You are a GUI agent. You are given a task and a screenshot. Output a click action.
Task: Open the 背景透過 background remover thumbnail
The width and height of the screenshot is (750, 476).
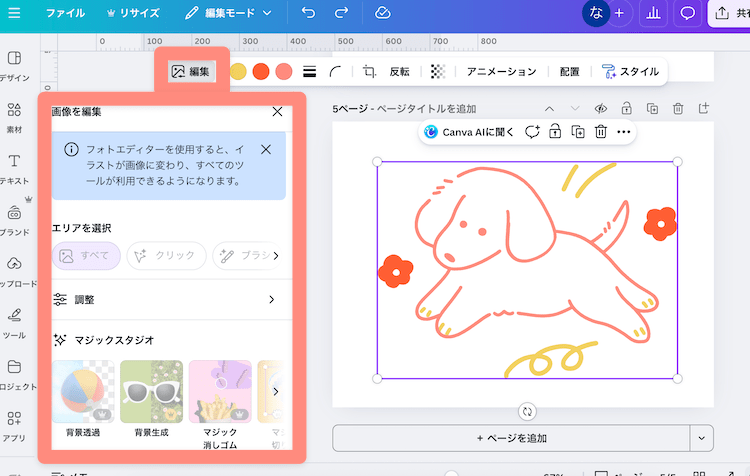pos(83,392)
